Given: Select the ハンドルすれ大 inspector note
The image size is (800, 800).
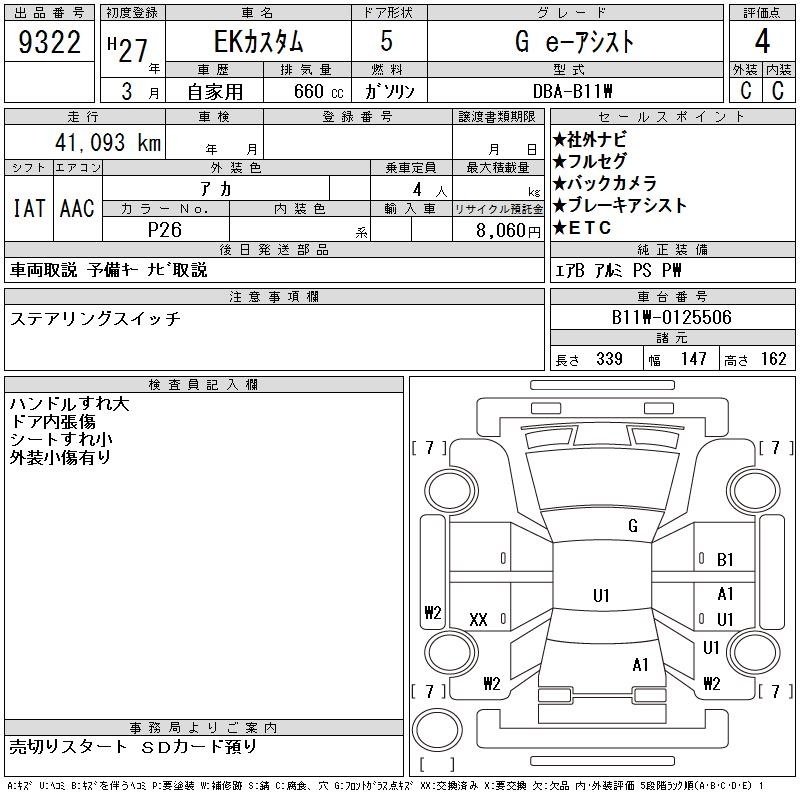Looking at the screenshot, I should coord(69,405).
